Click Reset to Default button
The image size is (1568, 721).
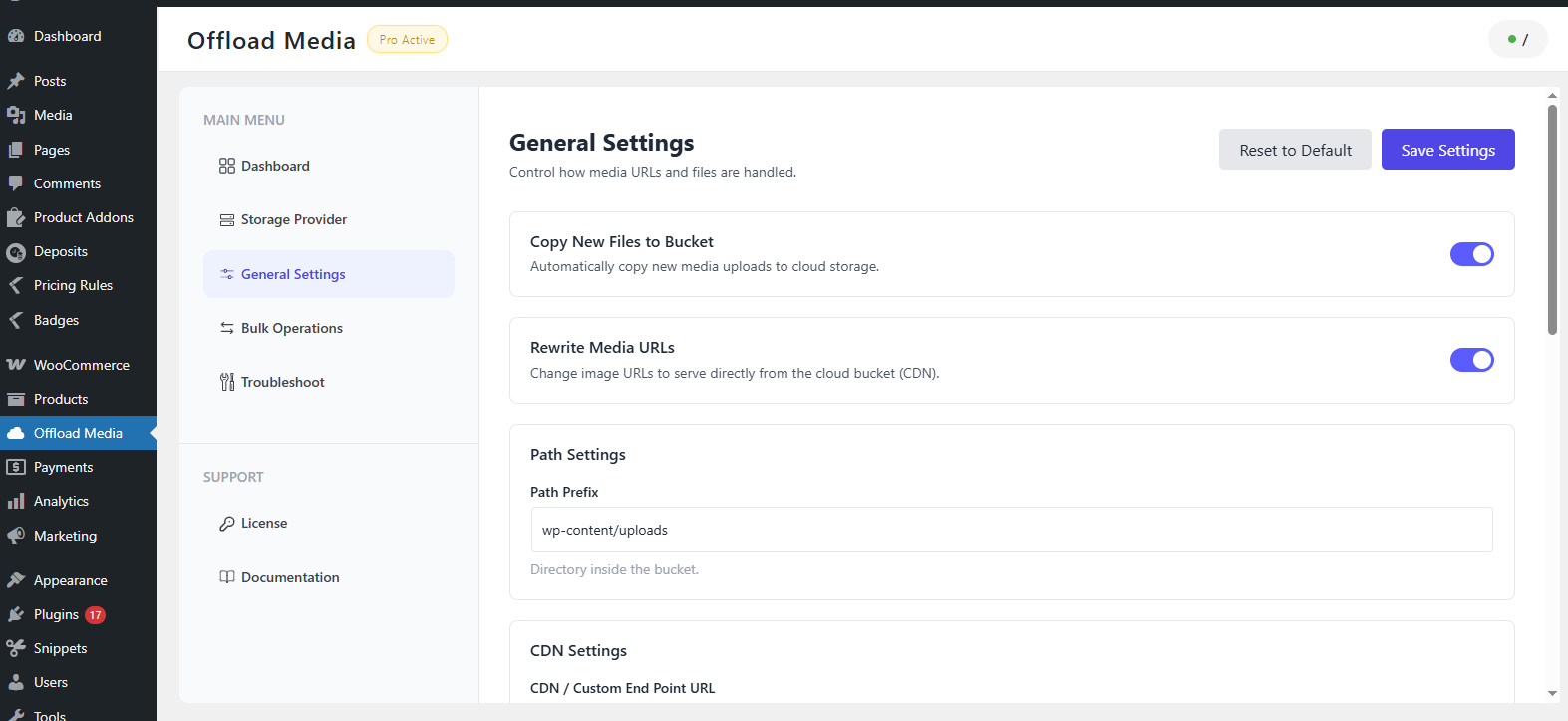point(1295,150)
